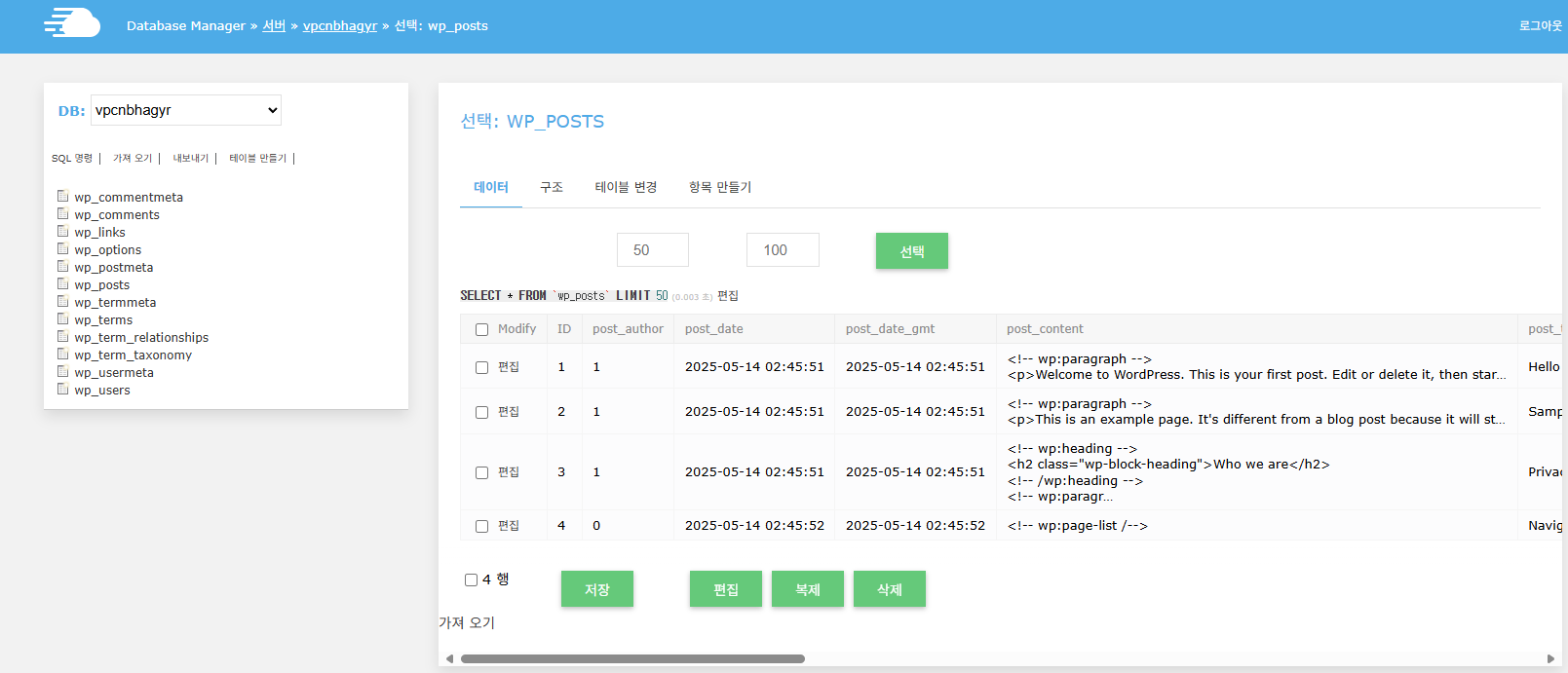
Task: Open the wp_options table
Action: tap(108, 250)
